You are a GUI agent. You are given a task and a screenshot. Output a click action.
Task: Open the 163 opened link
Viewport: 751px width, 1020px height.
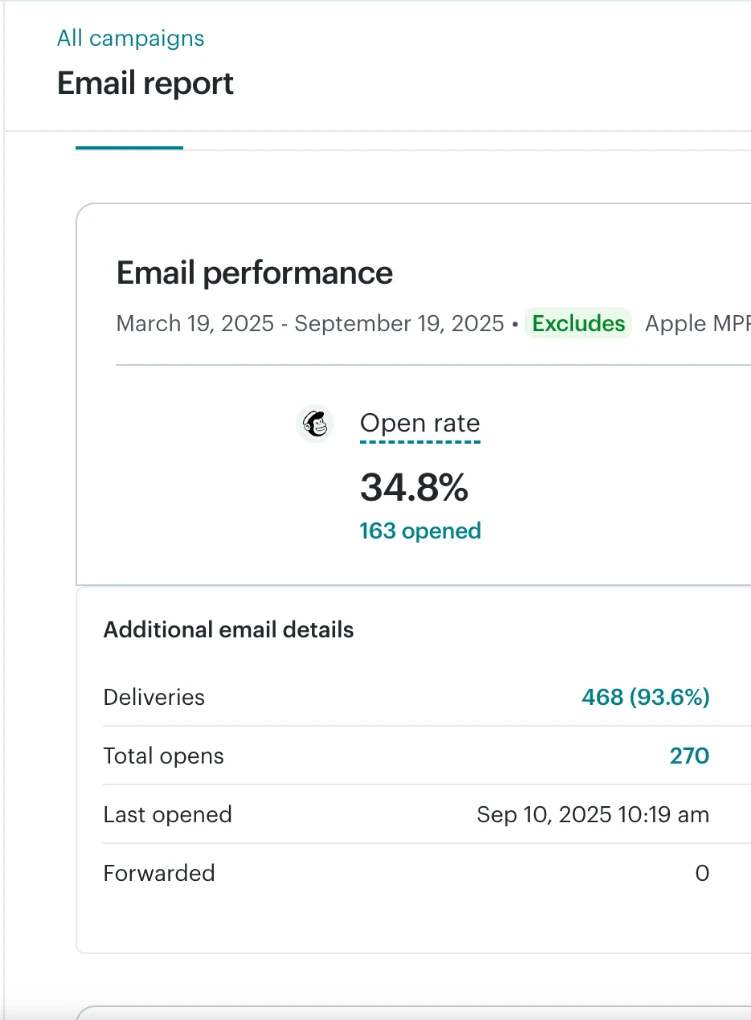click(x=420, y=531)
